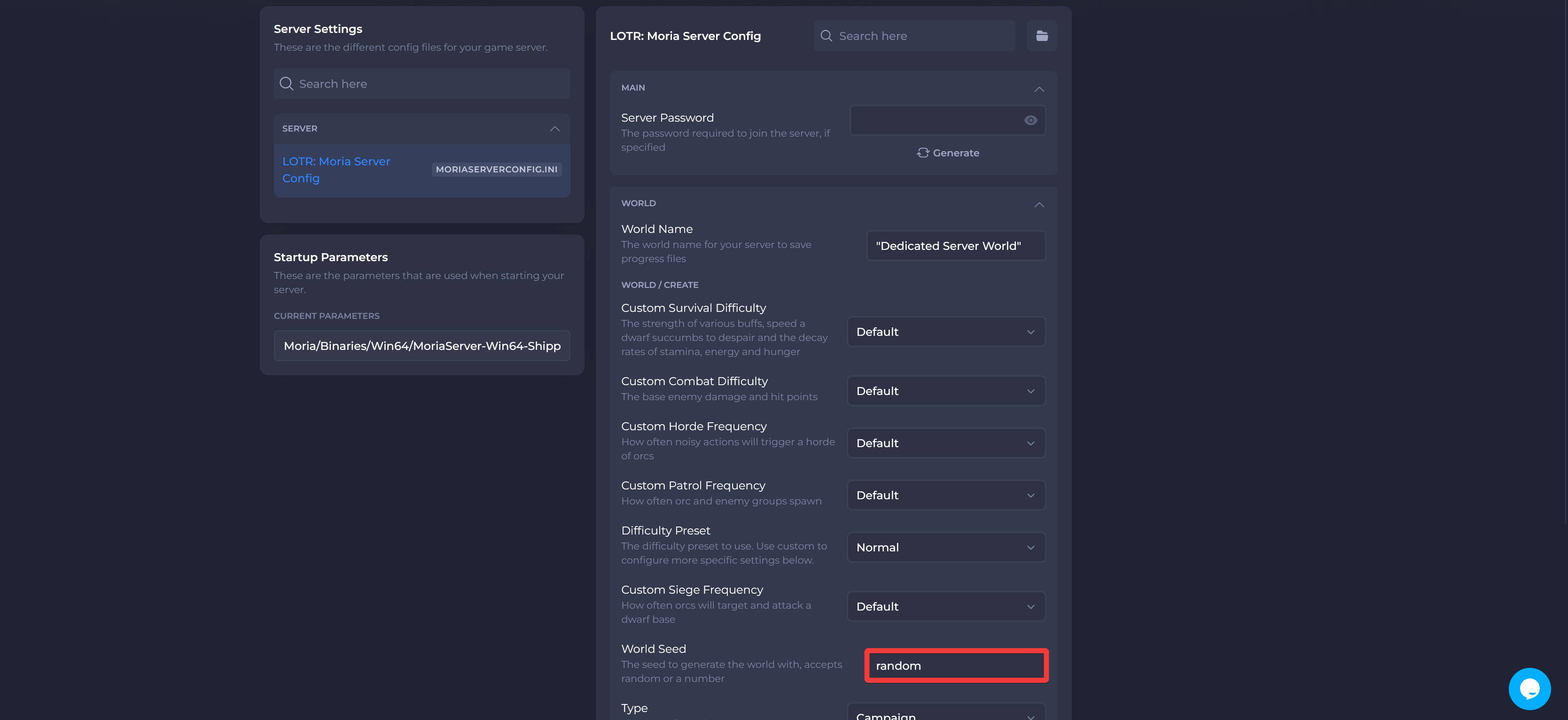Click the magnifier in Server Settings search
1568x720 pixels.
coord(286,84)
